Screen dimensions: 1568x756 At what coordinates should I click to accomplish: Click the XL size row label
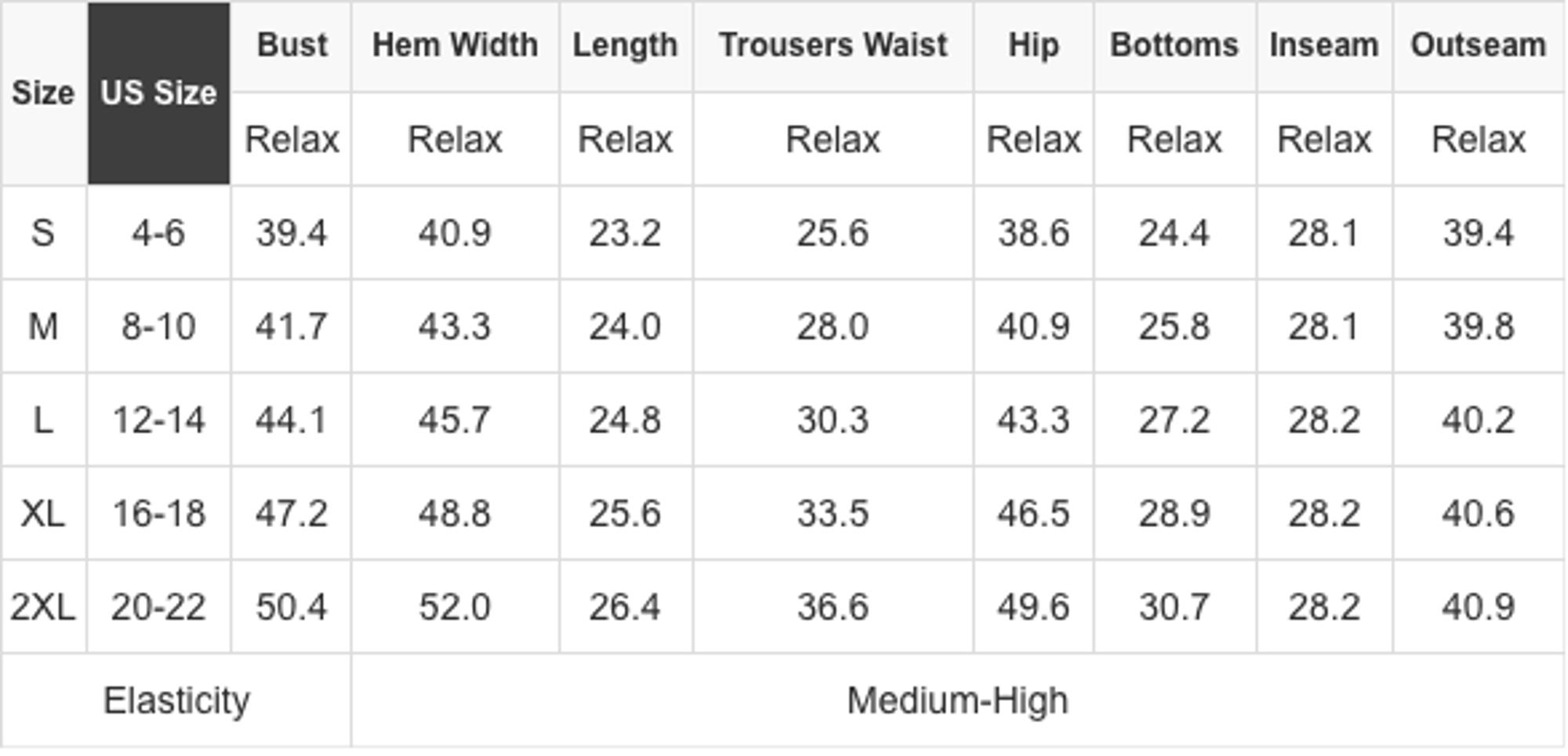43,514
